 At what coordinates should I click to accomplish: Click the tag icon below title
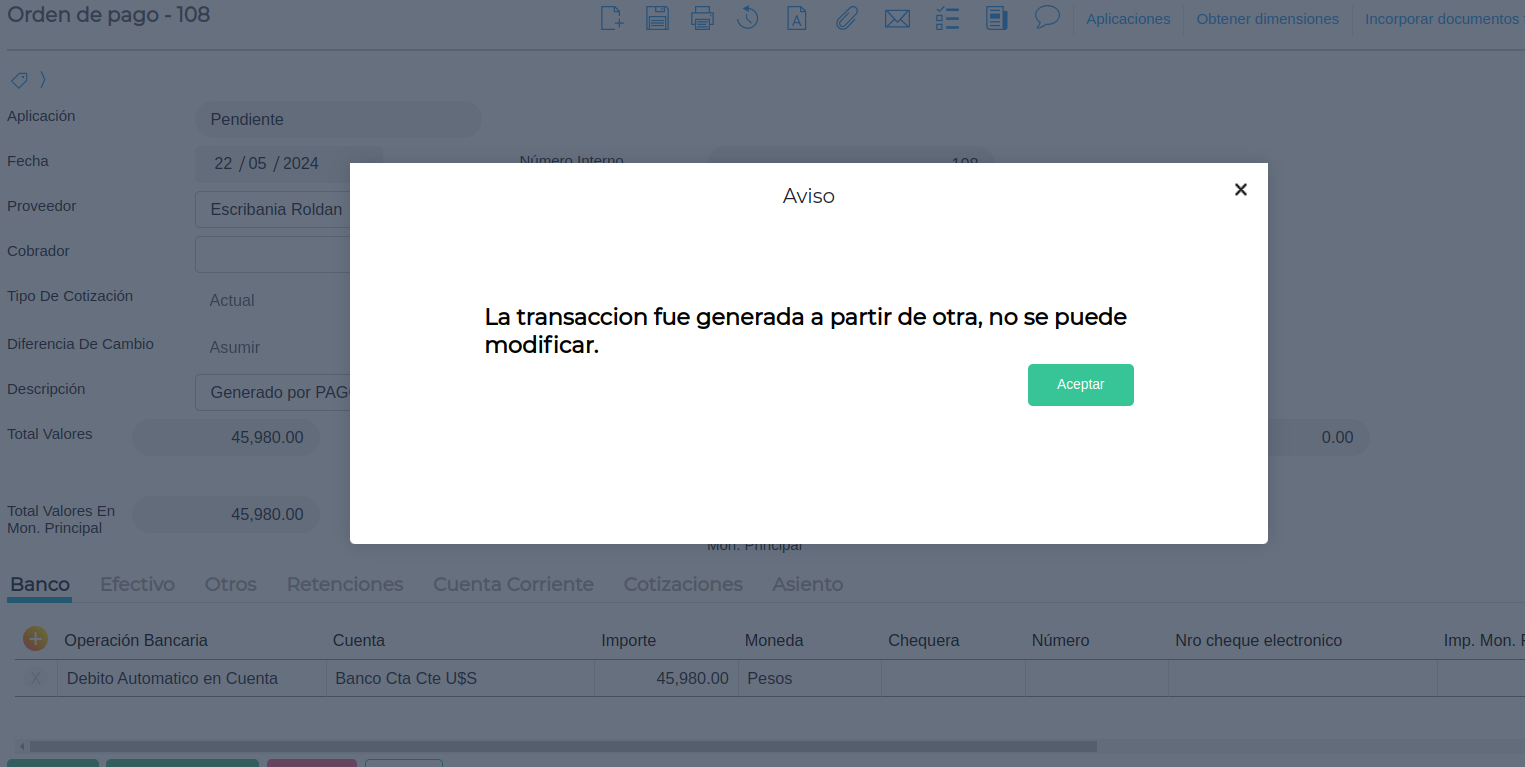[x=18, y=80]
